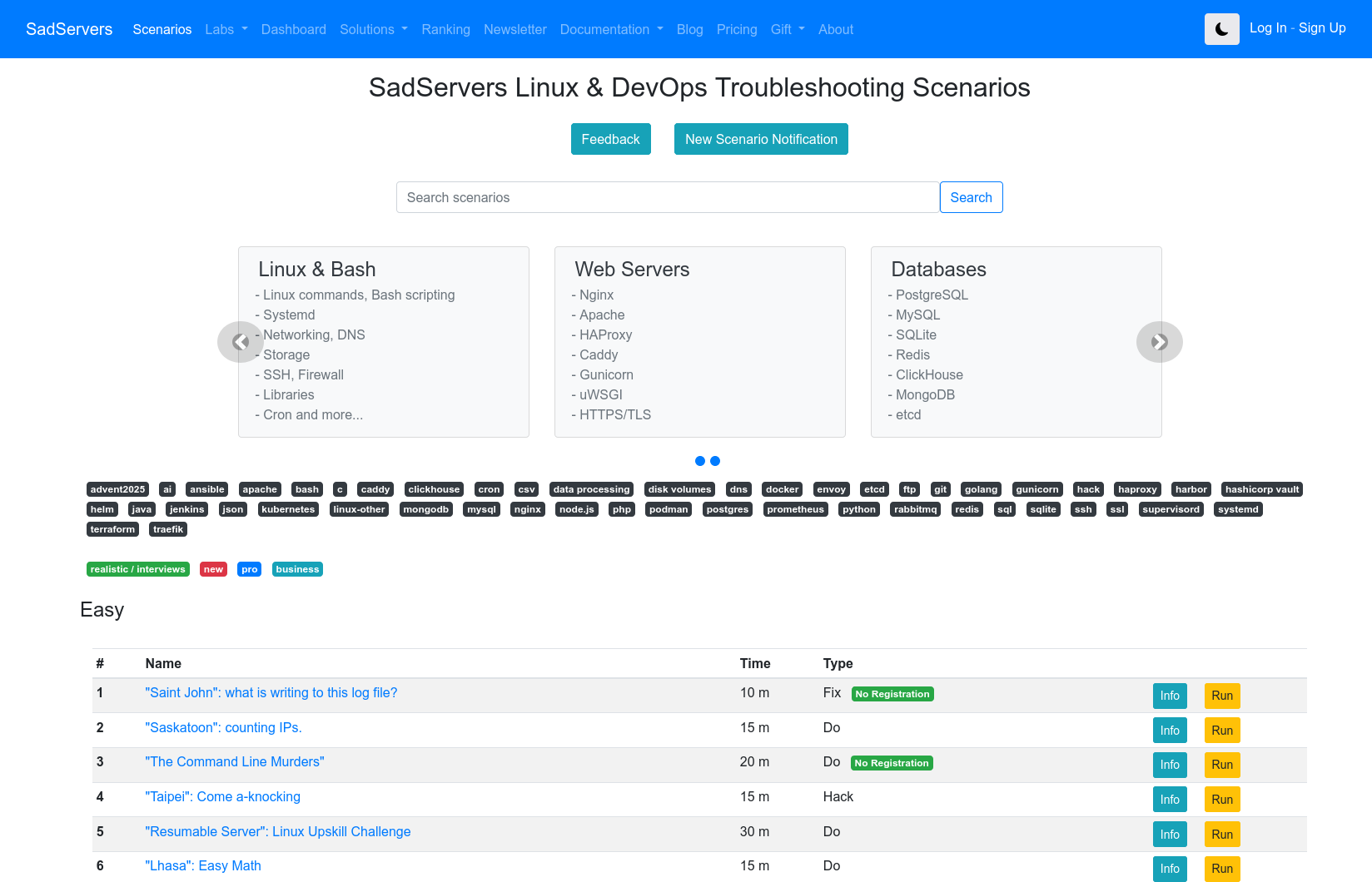Click Run for the Saint John scenario
Viewport: 1372px width, 882px height.
coord(1222,696)
